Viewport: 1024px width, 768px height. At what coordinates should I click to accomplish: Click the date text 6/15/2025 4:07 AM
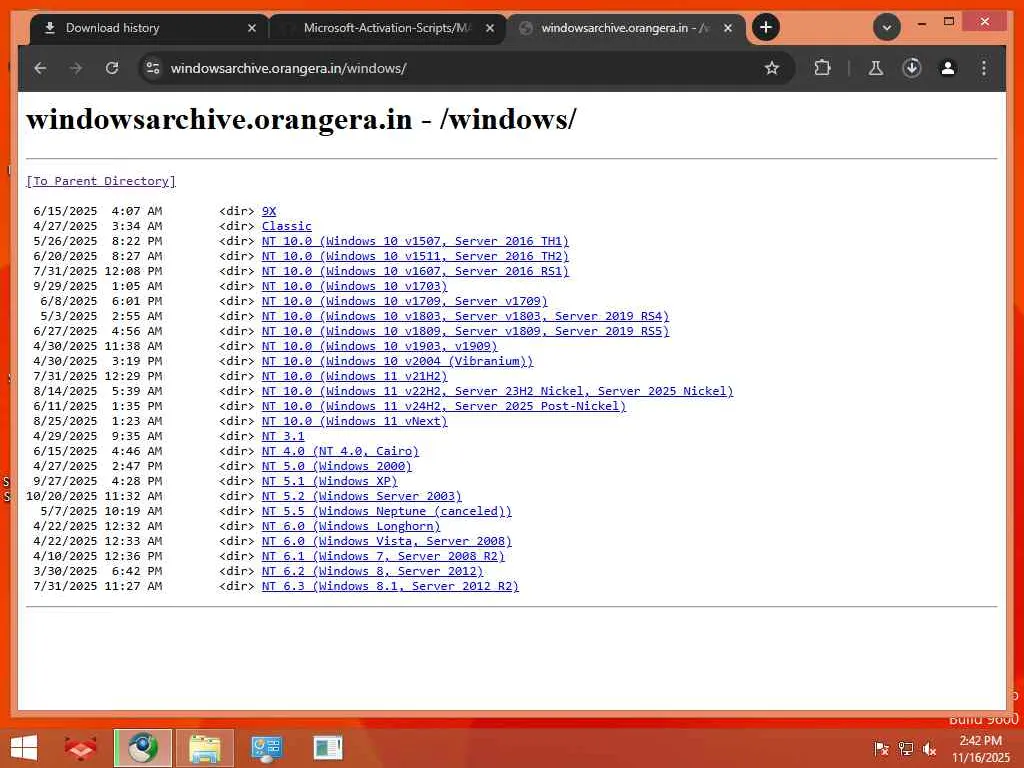click(x=98, y=211)
